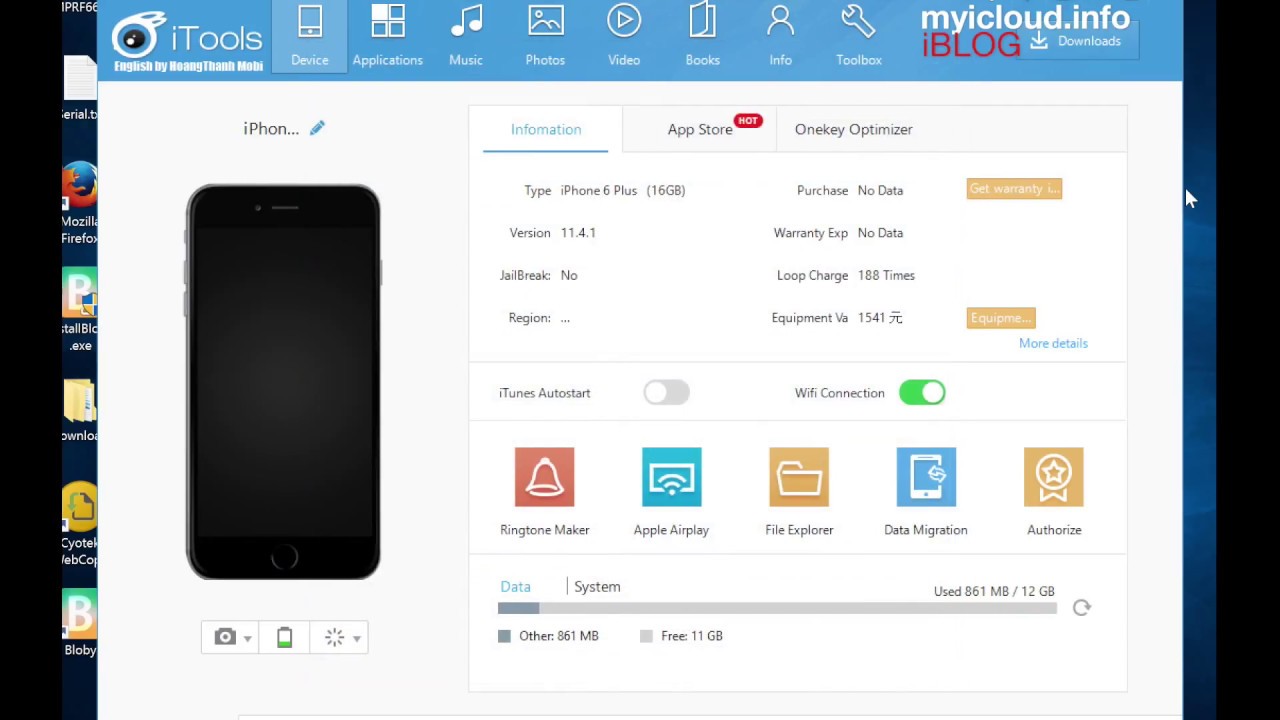Switch to the Onekey Optimizer tab
This screenshot has height=720, width=1280.
tap(853, 129)
